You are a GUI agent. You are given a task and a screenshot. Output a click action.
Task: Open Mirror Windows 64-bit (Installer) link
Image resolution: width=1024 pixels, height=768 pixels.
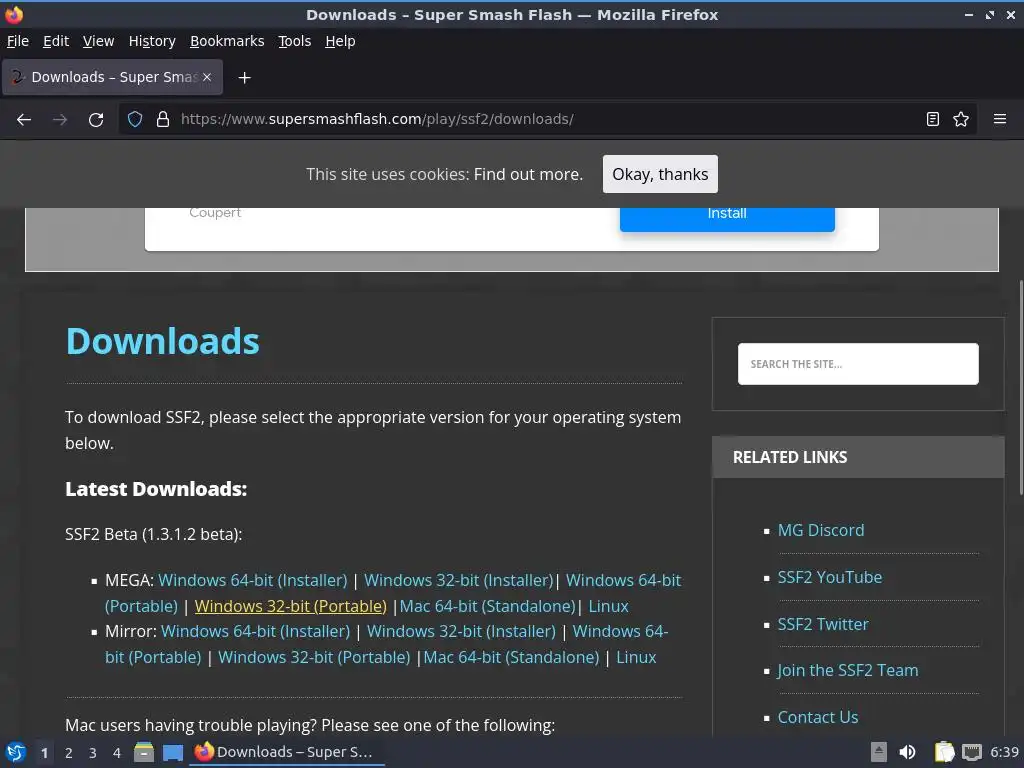pos(255,632)
